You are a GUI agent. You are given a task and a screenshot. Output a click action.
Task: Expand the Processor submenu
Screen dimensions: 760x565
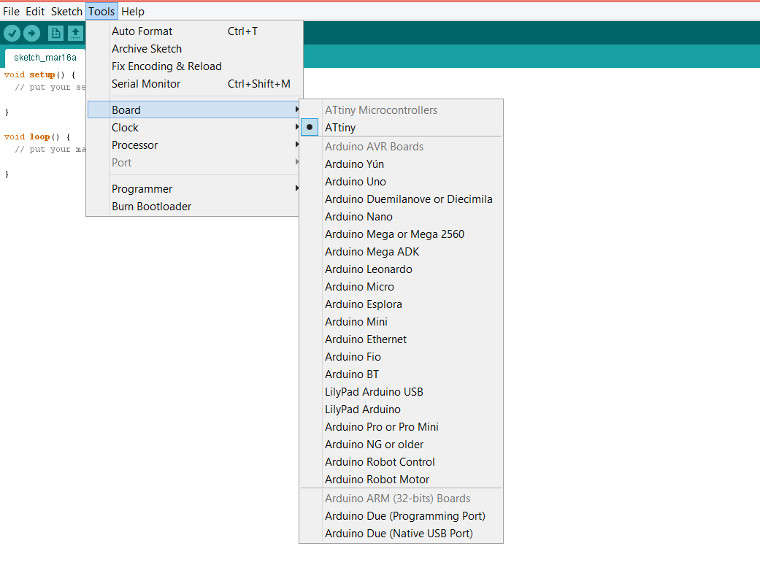point(193,145)
